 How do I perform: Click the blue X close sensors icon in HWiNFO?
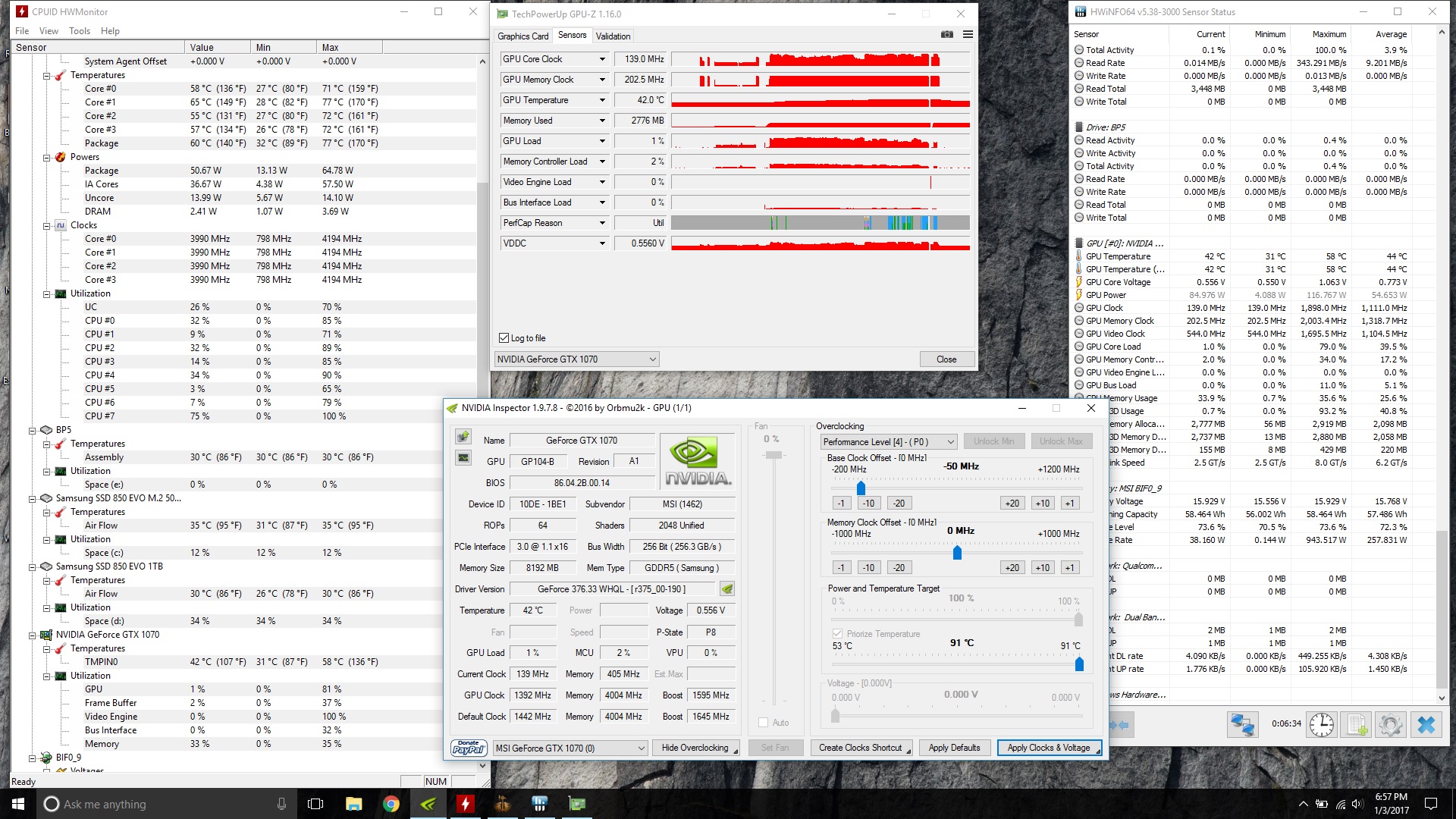pyautogui.click(x=1426, y=724)
